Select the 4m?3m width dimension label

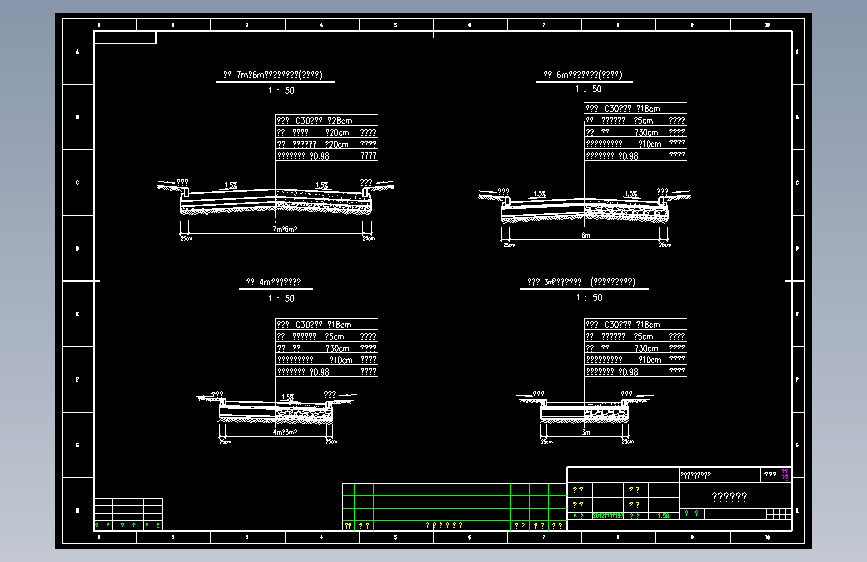click(285, 432)
